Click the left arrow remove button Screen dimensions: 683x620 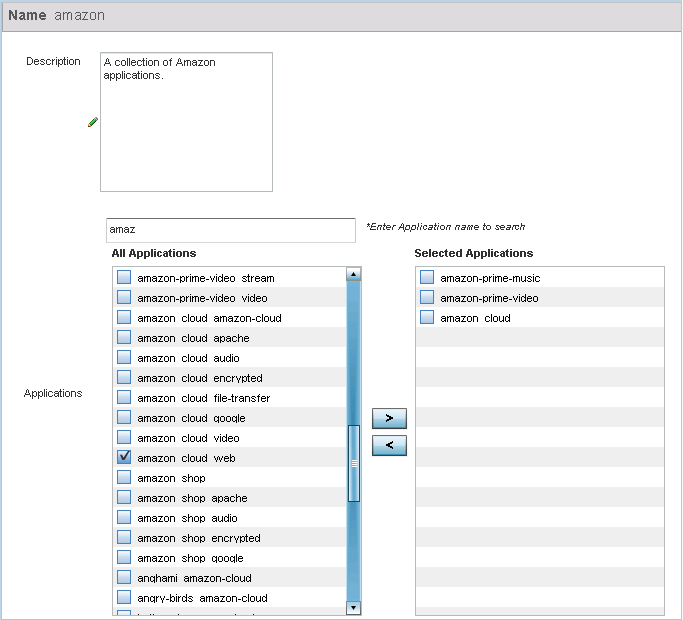tap(389, 446)
